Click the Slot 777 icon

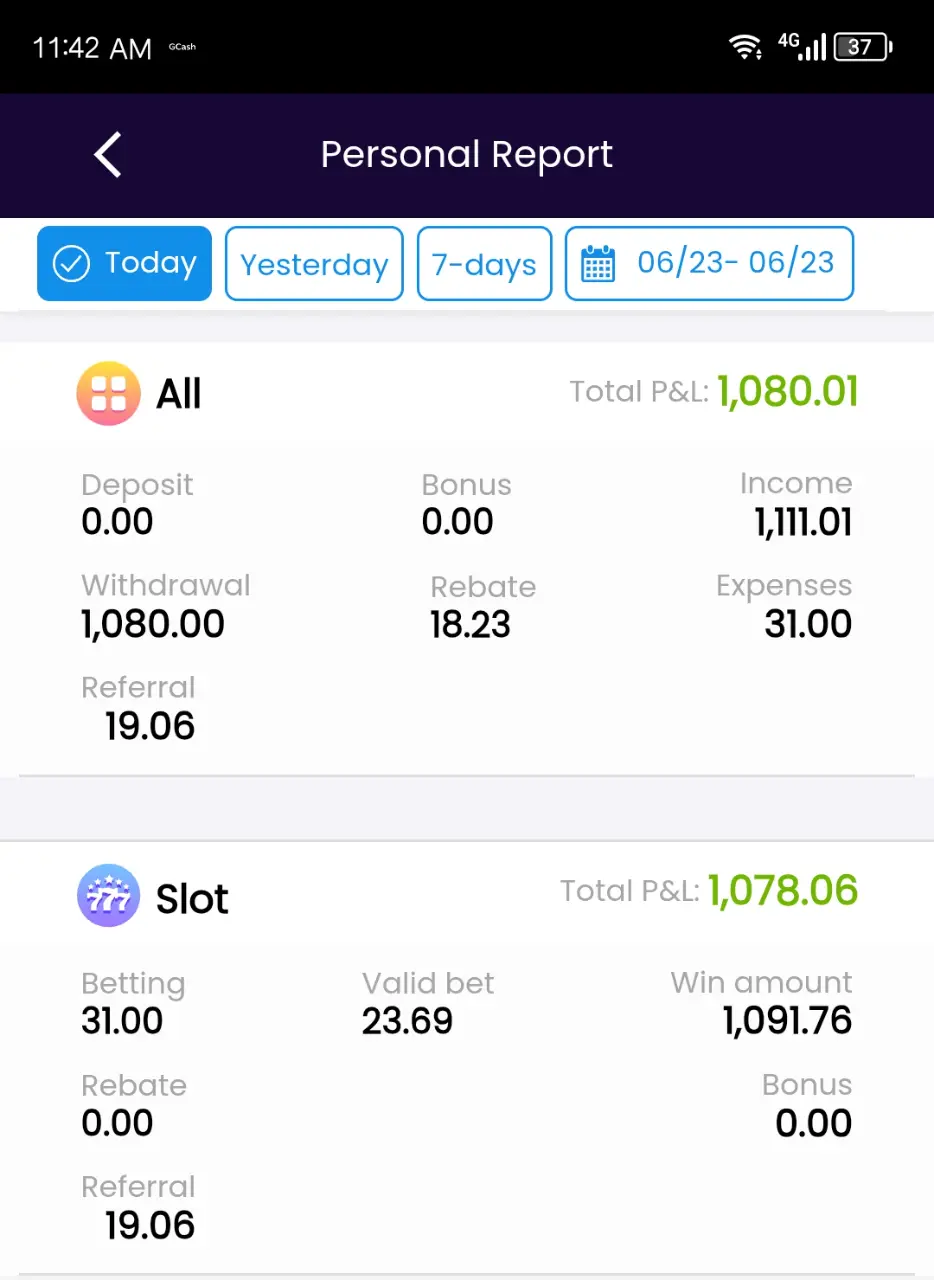tap(108, 895)
